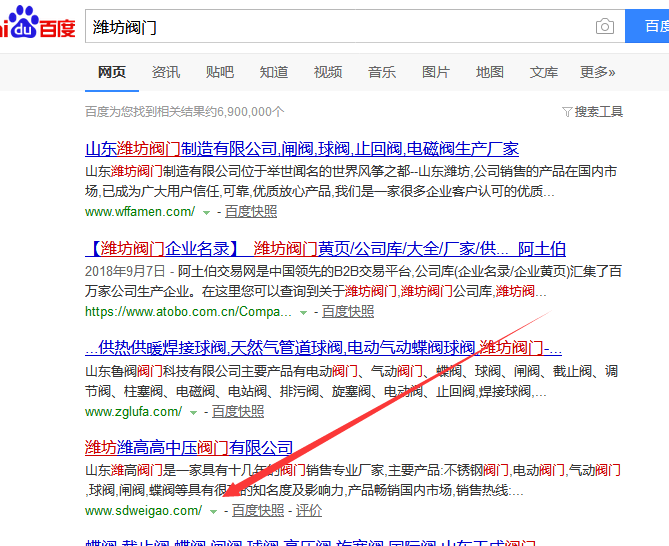This screenshot has height=546, width=669.
Task: Go to the 知道 tab
Action: tap(274, 72)
